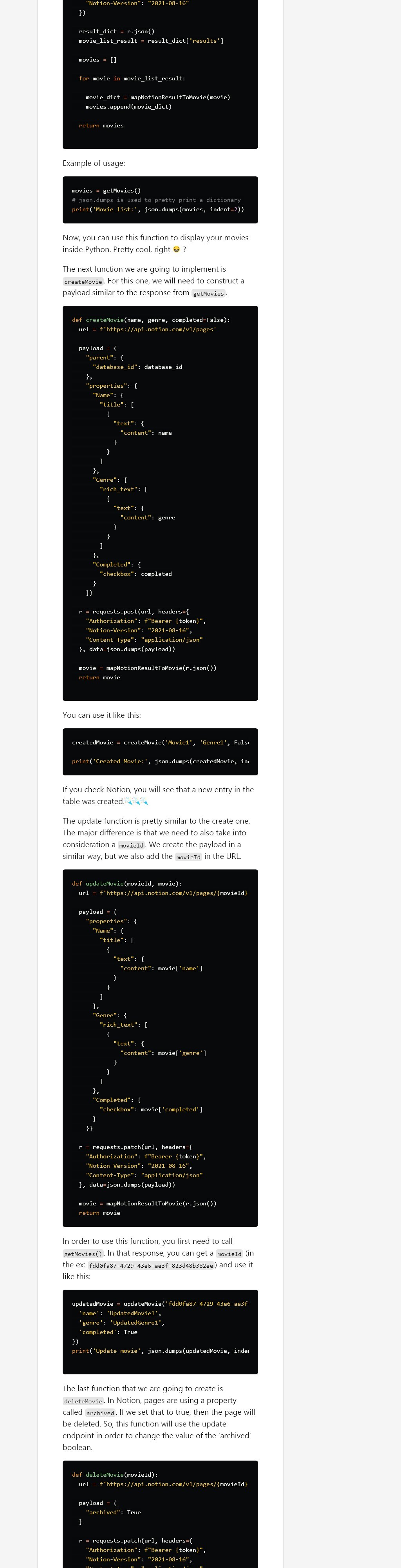
Task: Click the "print('Created Movie:'" code line
Action: coord(159,761)
